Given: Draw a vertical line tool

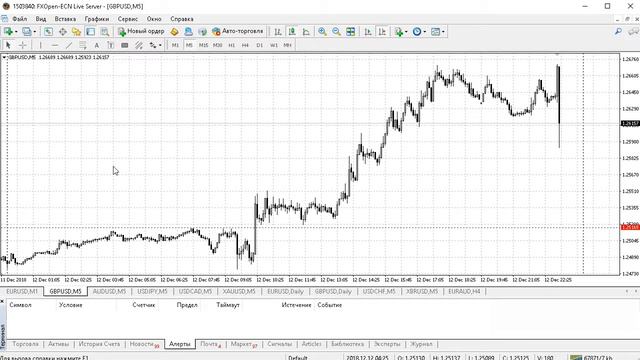Looking at the screenshot, I should [x=40, y=45].
